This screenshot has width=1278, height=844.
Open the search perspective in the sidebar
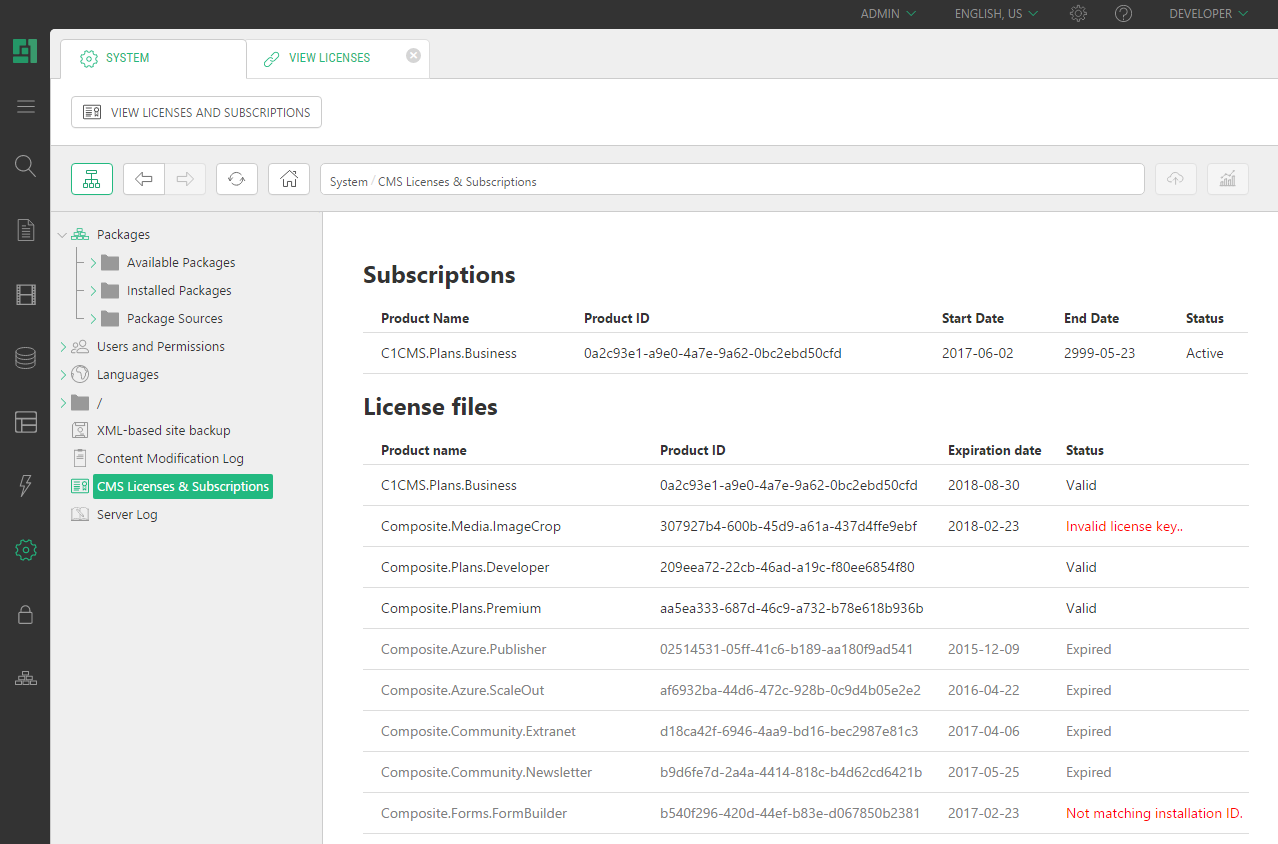tap(25, 166)
